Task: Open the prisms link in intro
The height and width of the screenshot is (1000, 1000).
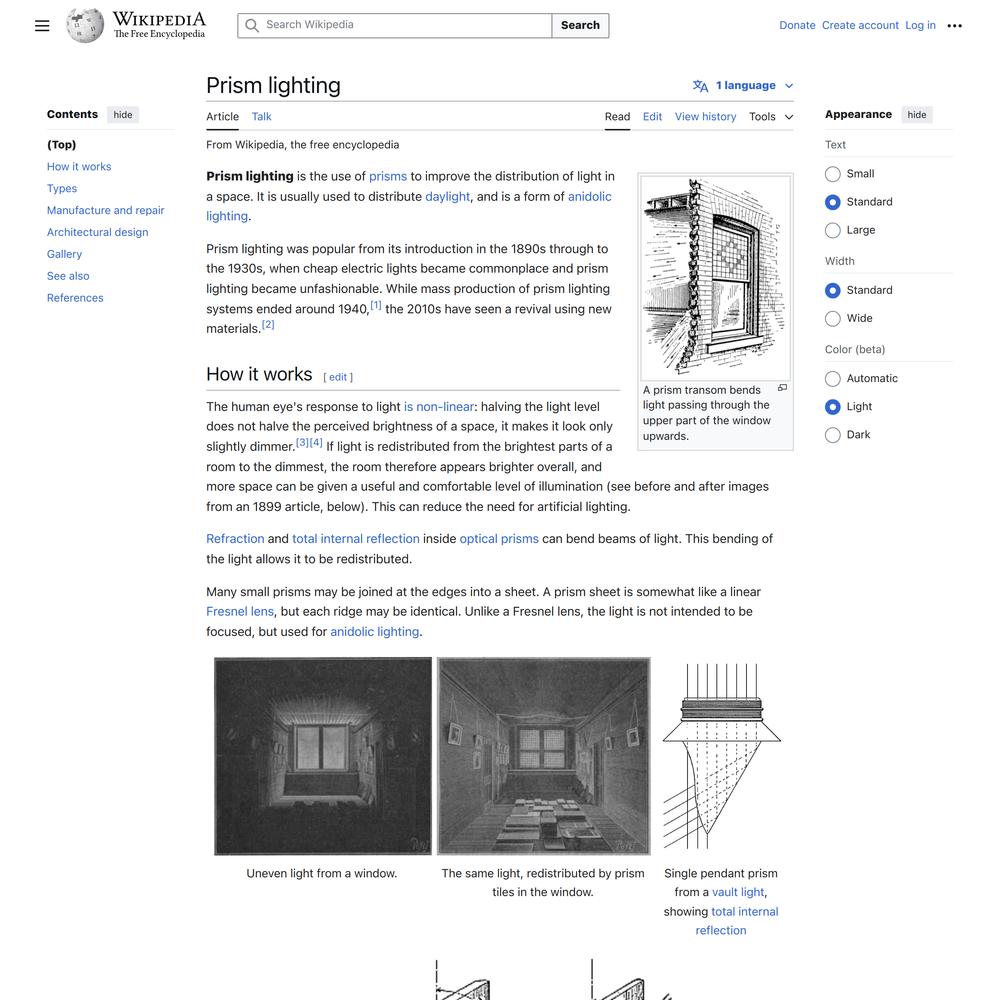Action: 388,177
